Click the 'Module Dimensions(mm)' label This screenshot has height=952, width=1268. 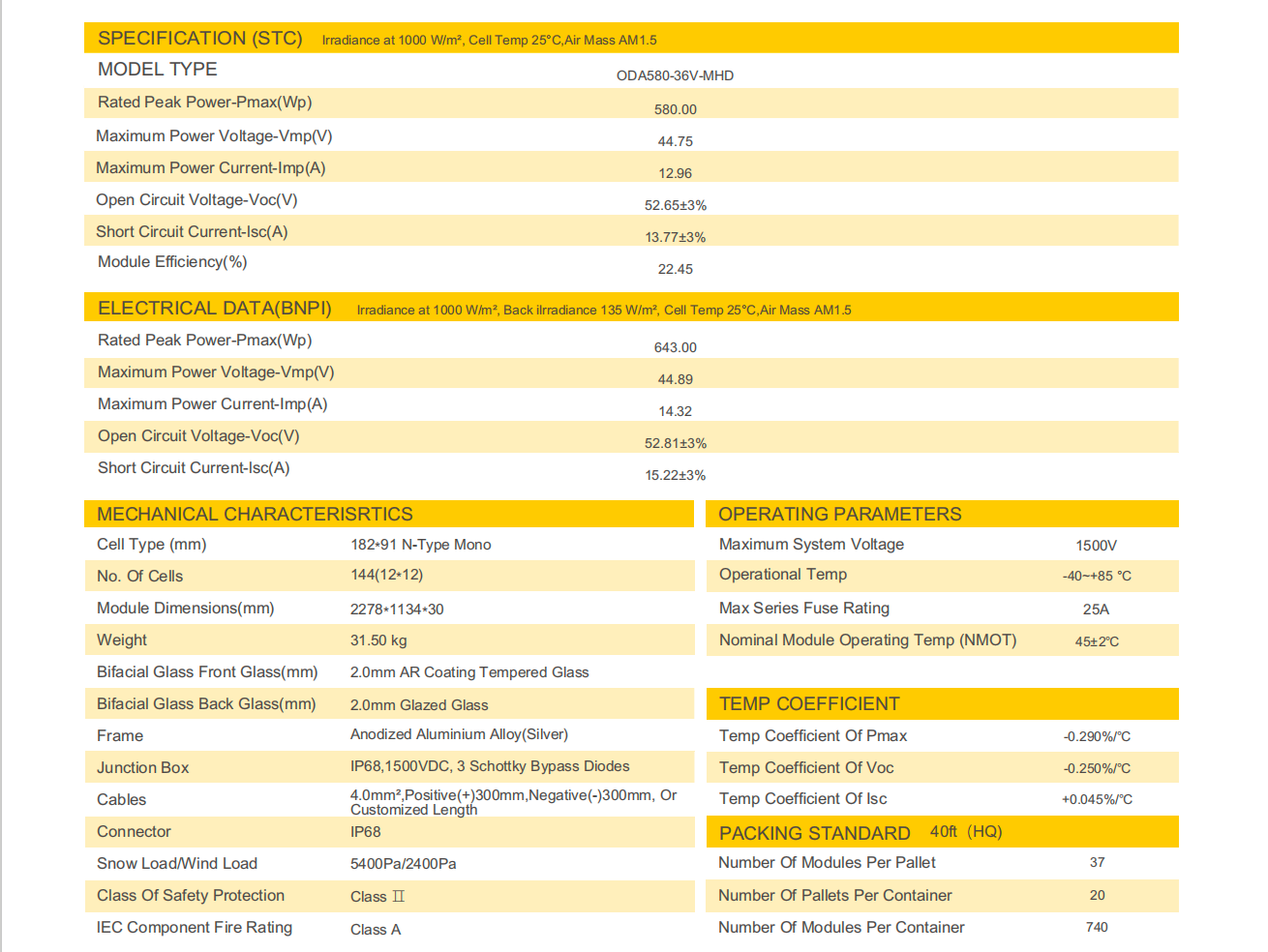point(186,609)
